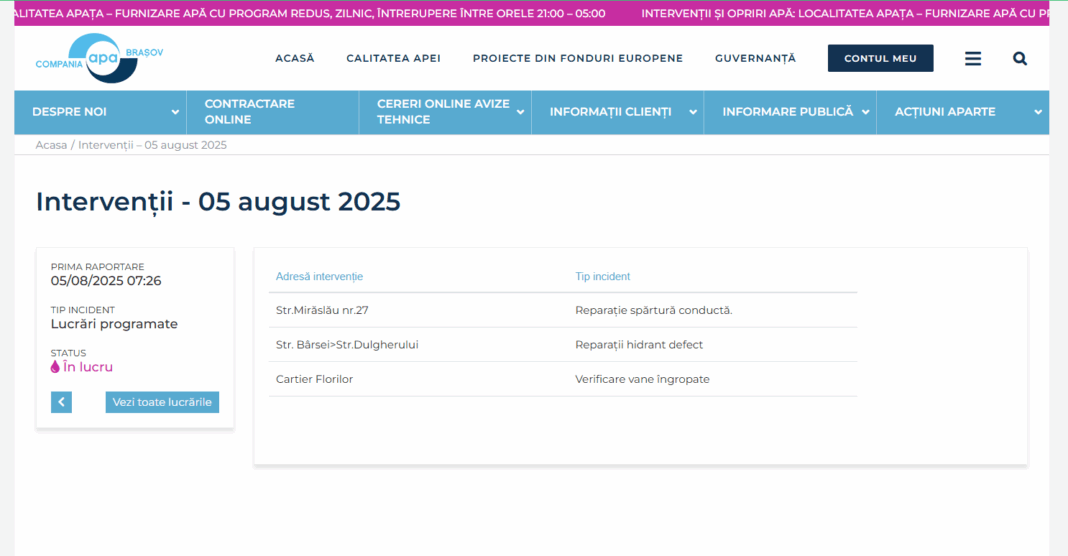The width and height of the screenshot is (1068, 556).
Task: Click the Contul Meu button
Action: pos(881,59)
